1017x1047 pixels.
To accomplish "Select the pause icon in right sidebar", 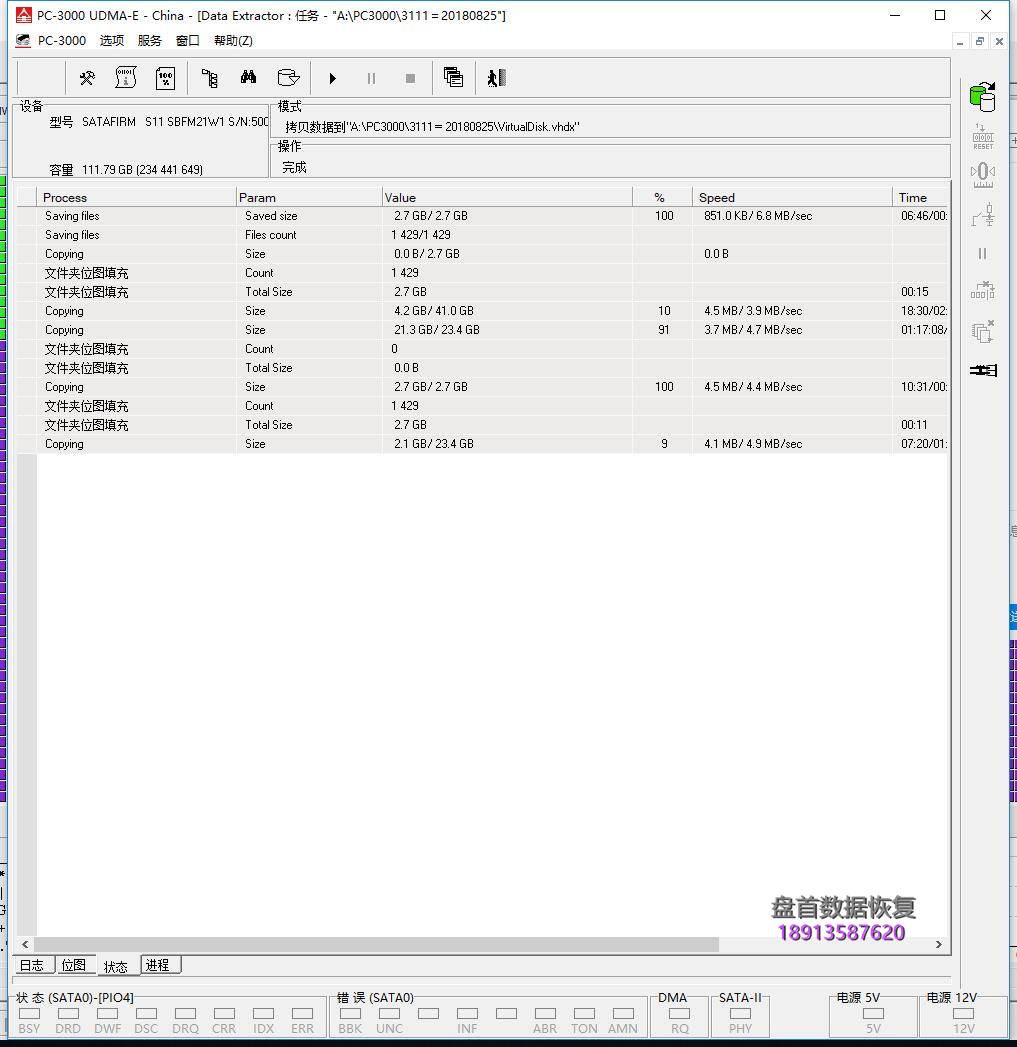I will (x=983, y=253).
